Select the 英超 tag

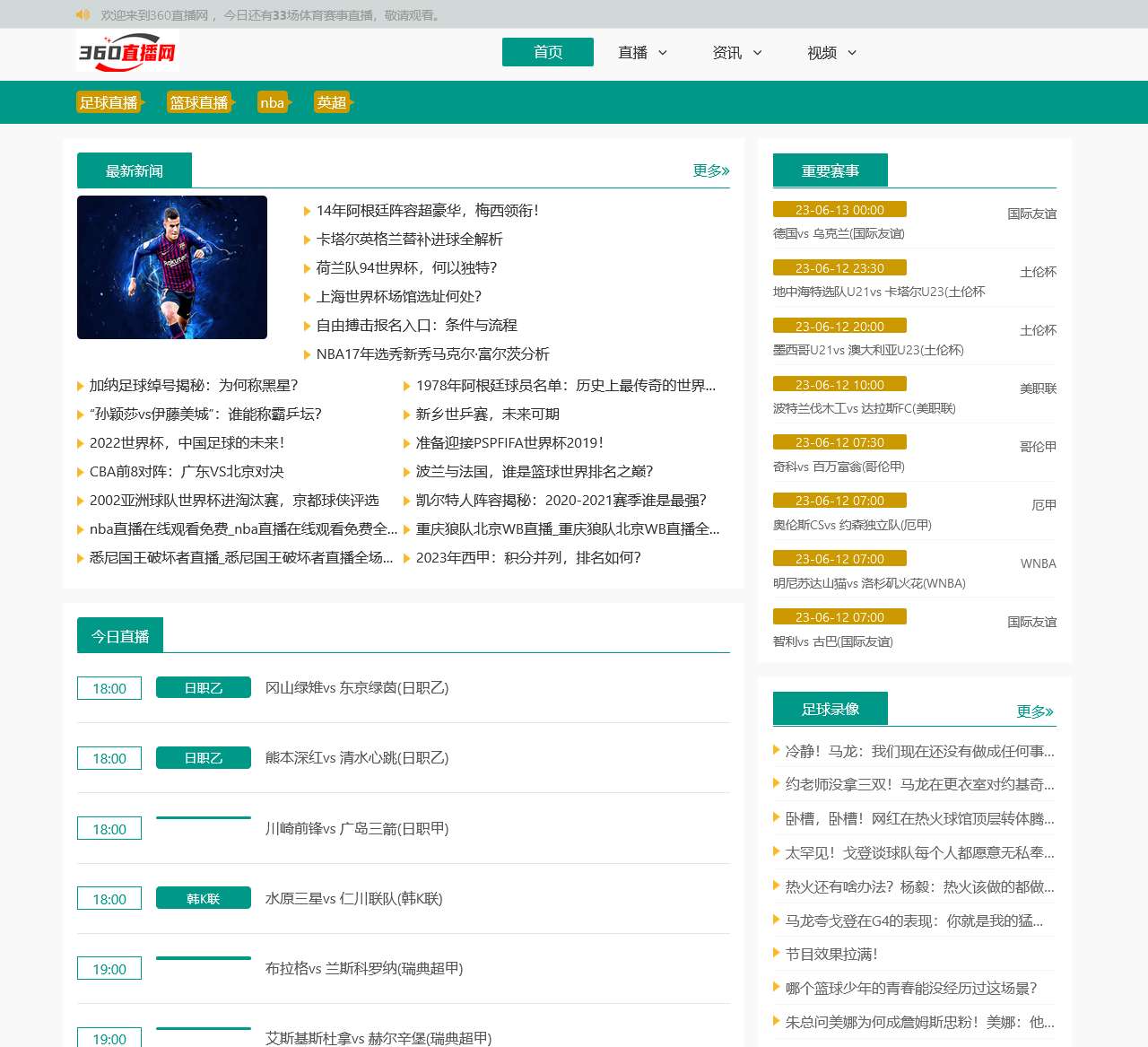click(x=332, y=102)
